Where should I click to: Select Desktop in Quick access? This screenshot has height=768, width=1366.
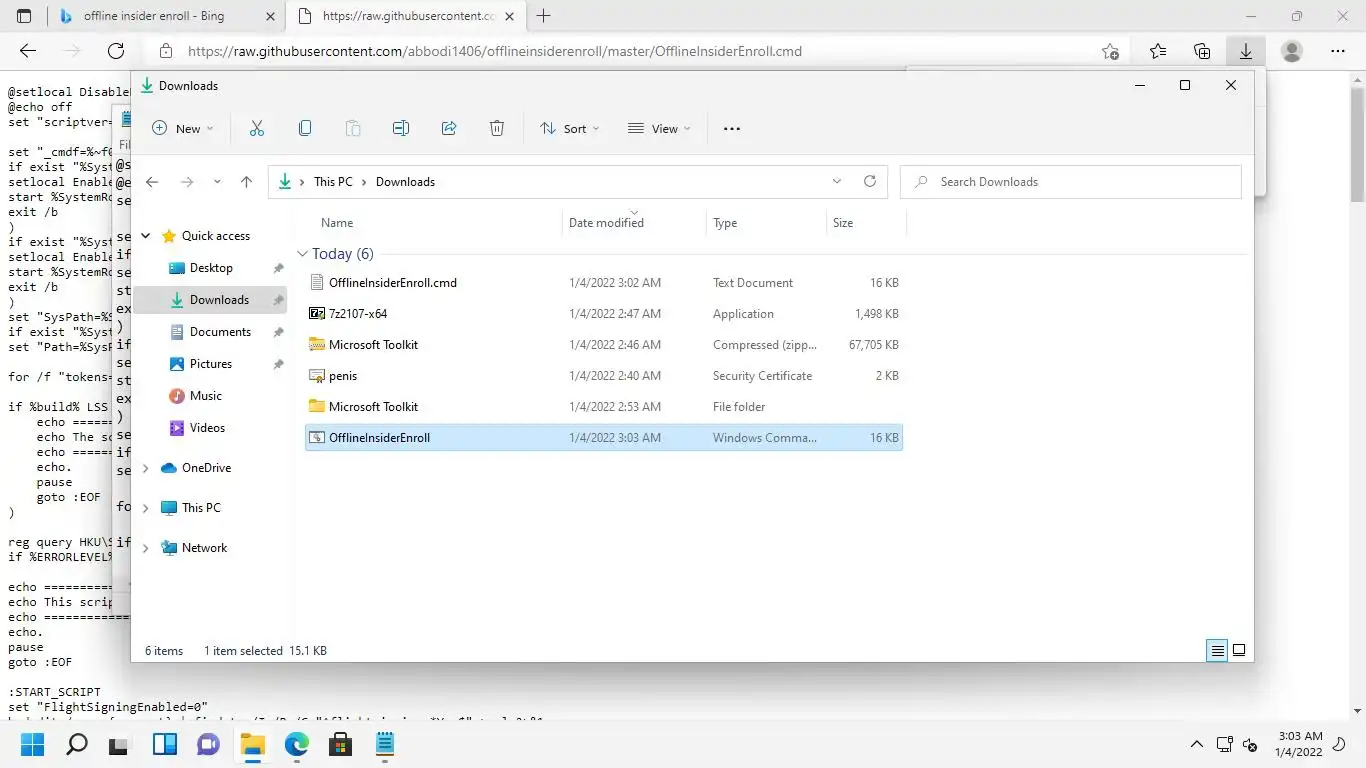[x=211, y=268]
